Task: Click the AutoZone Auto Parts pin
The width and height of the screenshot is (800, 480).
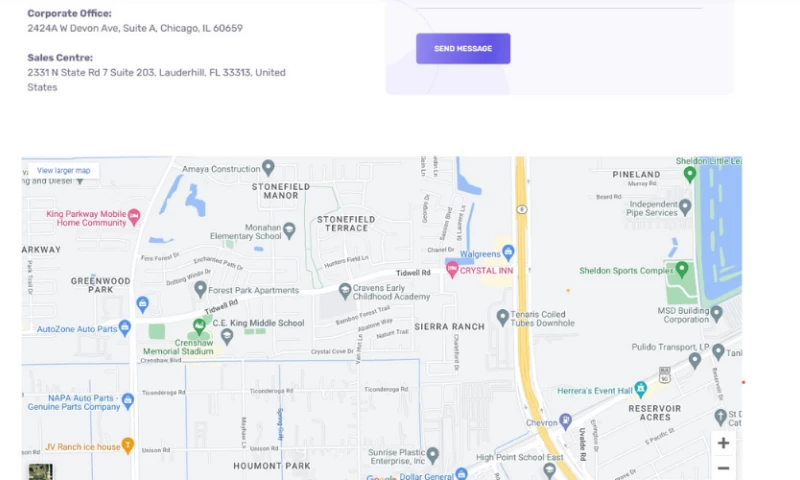Action: (x=124, y=327)
